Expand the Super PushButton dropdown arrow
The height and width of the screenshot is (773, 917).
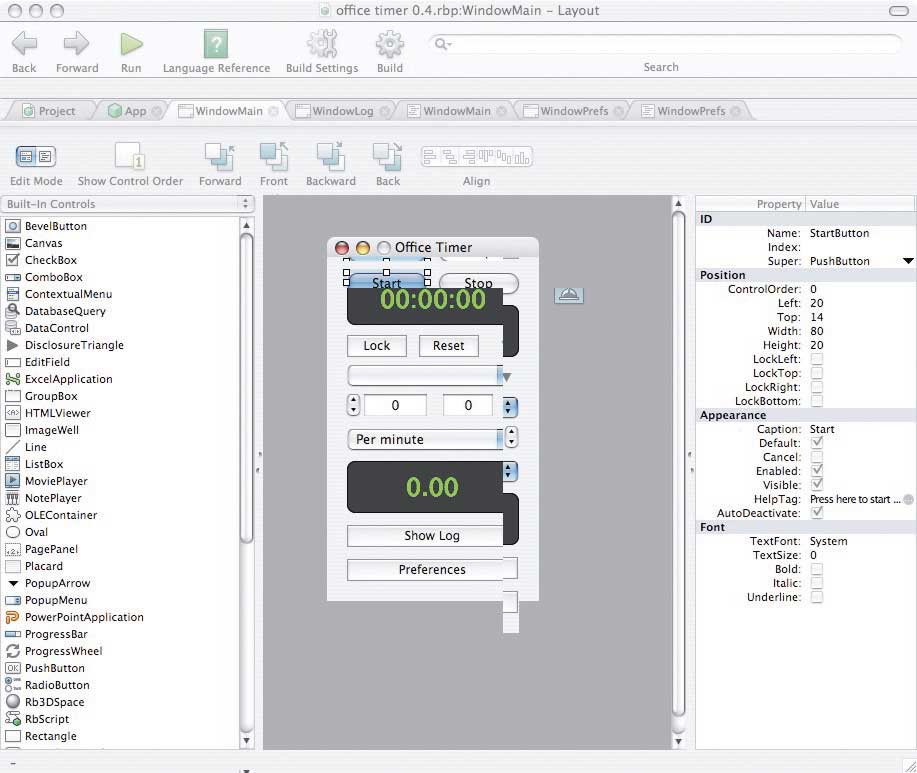pos(908,261)
